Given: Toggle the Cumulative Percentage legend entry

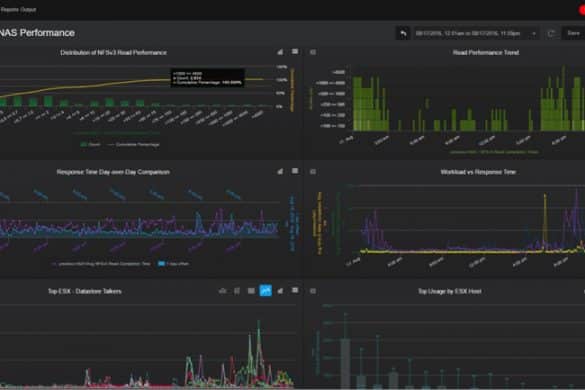Looking at the screenshot, I should [x=134, y=144].
